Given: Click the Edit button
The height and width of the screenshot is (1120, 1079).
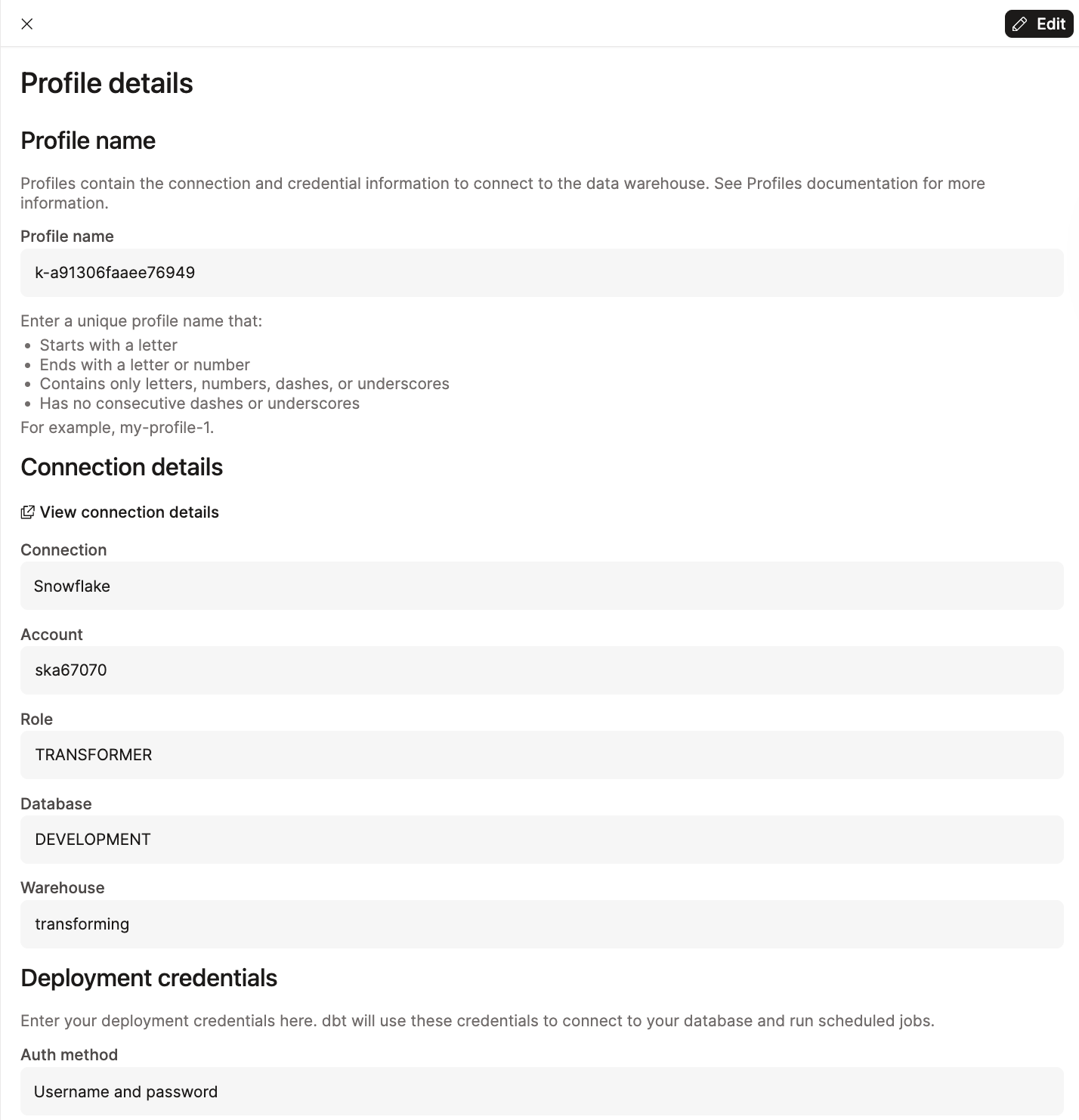Looking at the screenshot, I should [x=1038, y=23].
